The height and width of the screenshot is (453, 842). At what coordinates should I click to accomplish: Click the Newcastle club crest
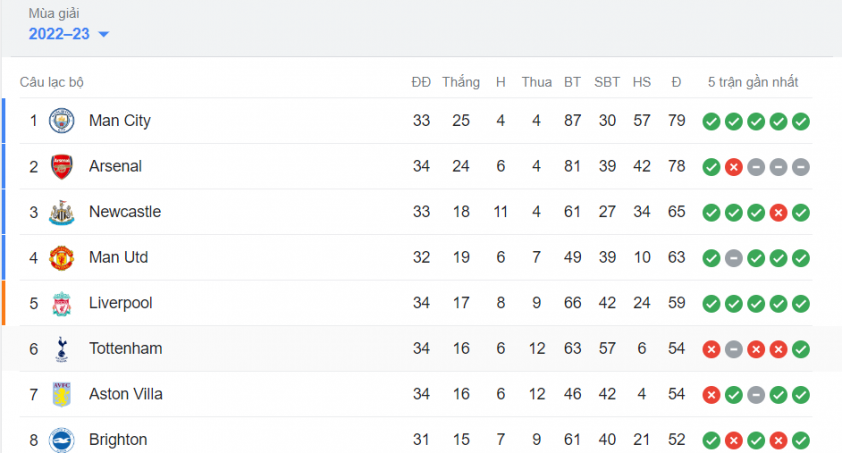click(x=62, y=212)
